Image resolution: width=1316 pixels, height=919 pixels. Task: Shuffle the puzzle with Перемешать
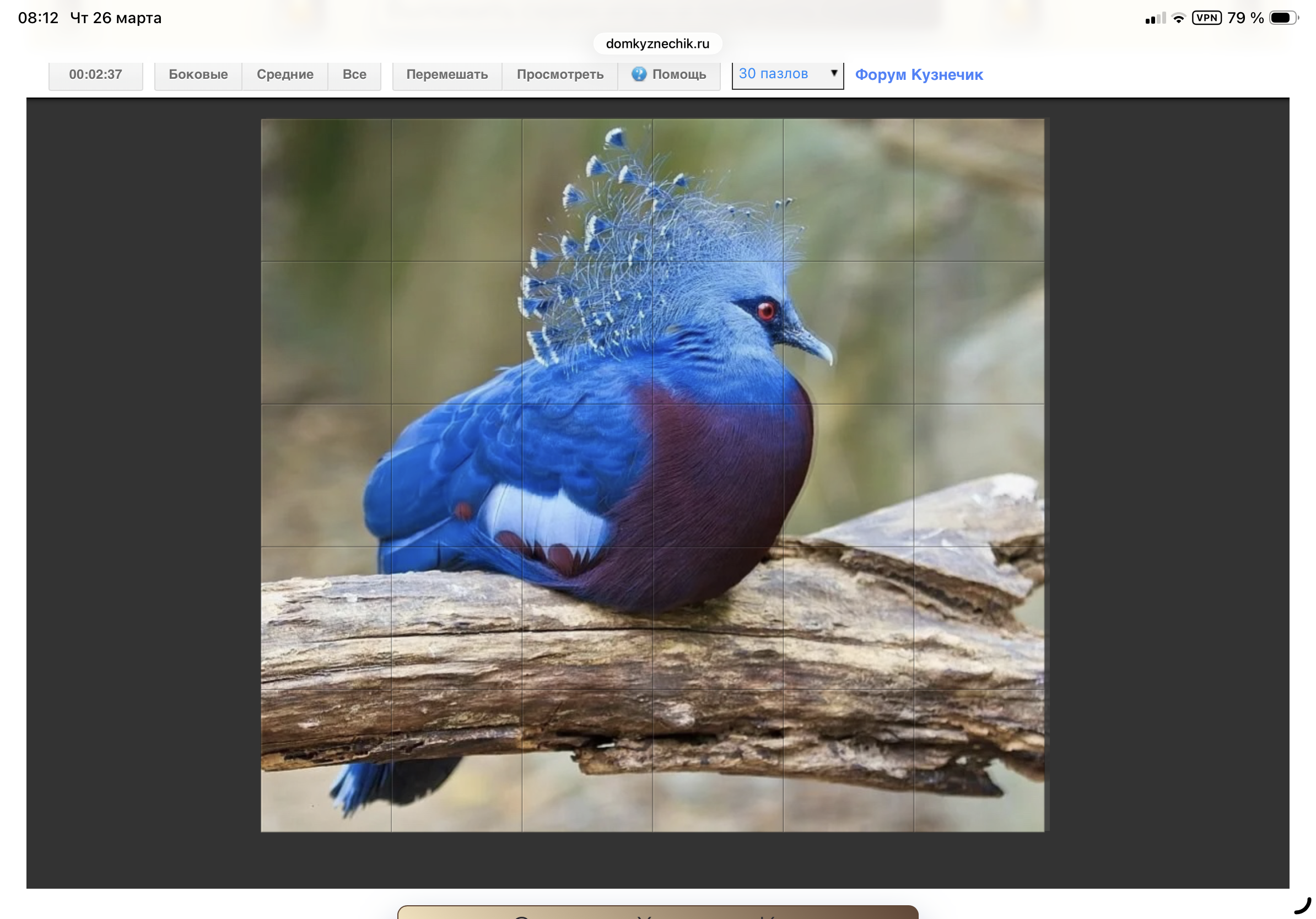point(447,74)
